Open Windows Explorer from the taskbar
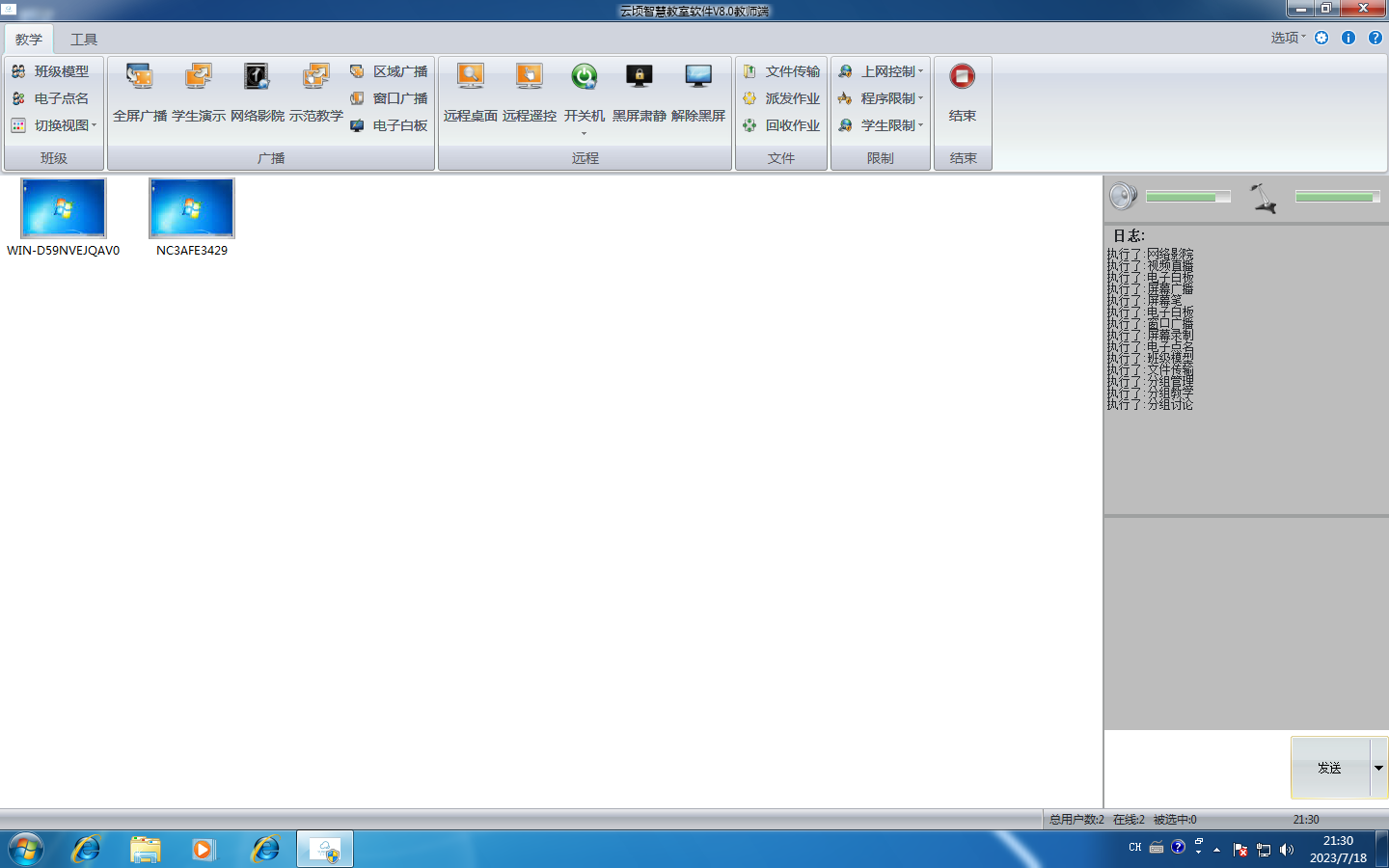 point(146,850)
